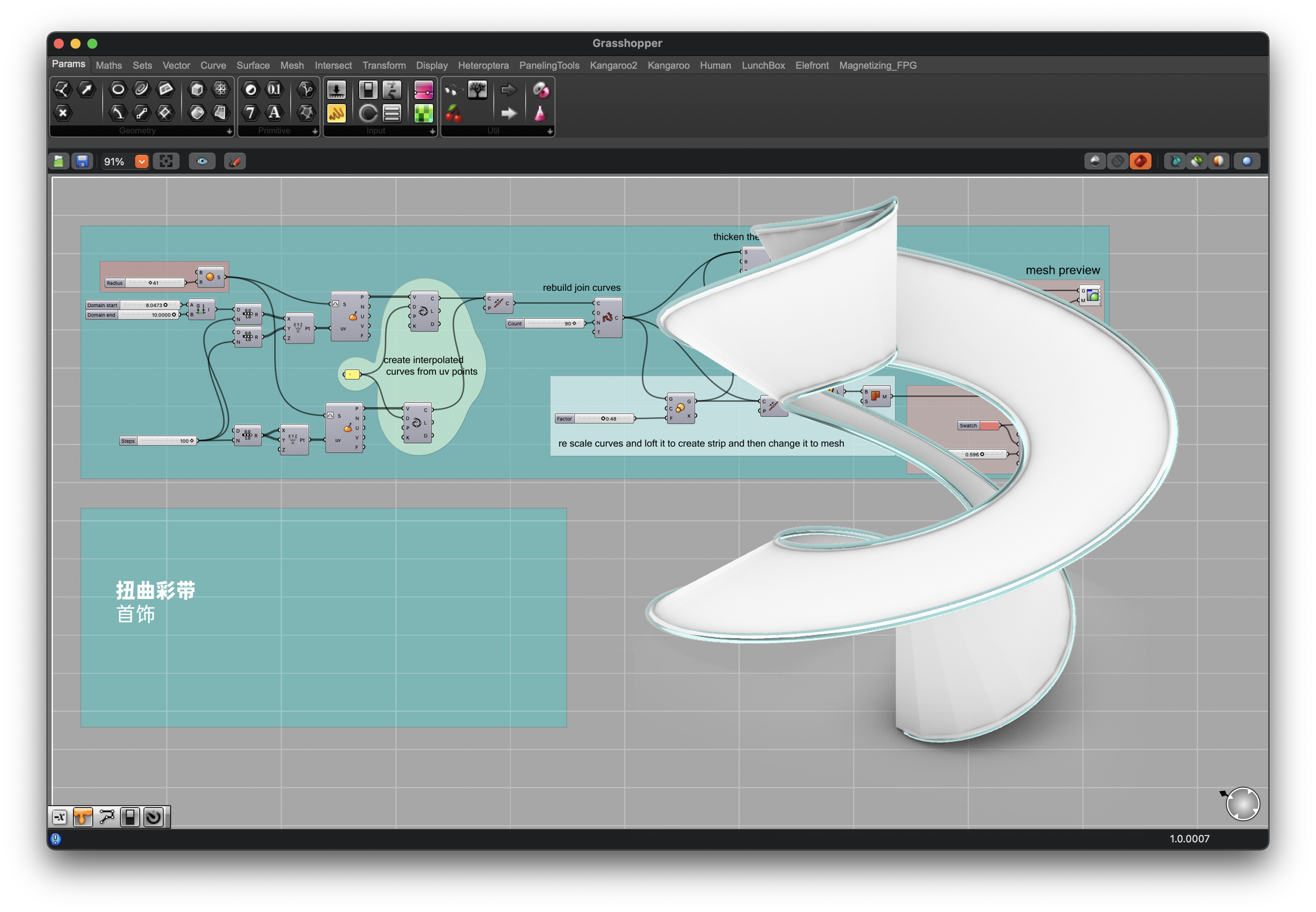Select the Number Slider input component

tap(336, 90)
